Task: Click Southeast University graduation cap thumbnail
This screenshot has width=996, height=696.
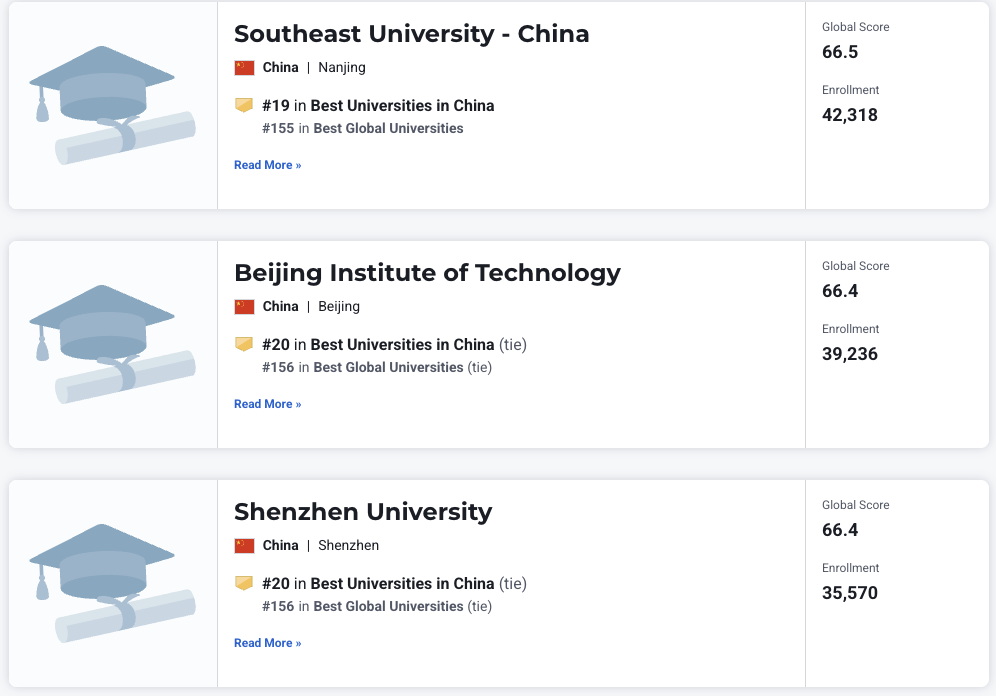Action: click(112, 105)
